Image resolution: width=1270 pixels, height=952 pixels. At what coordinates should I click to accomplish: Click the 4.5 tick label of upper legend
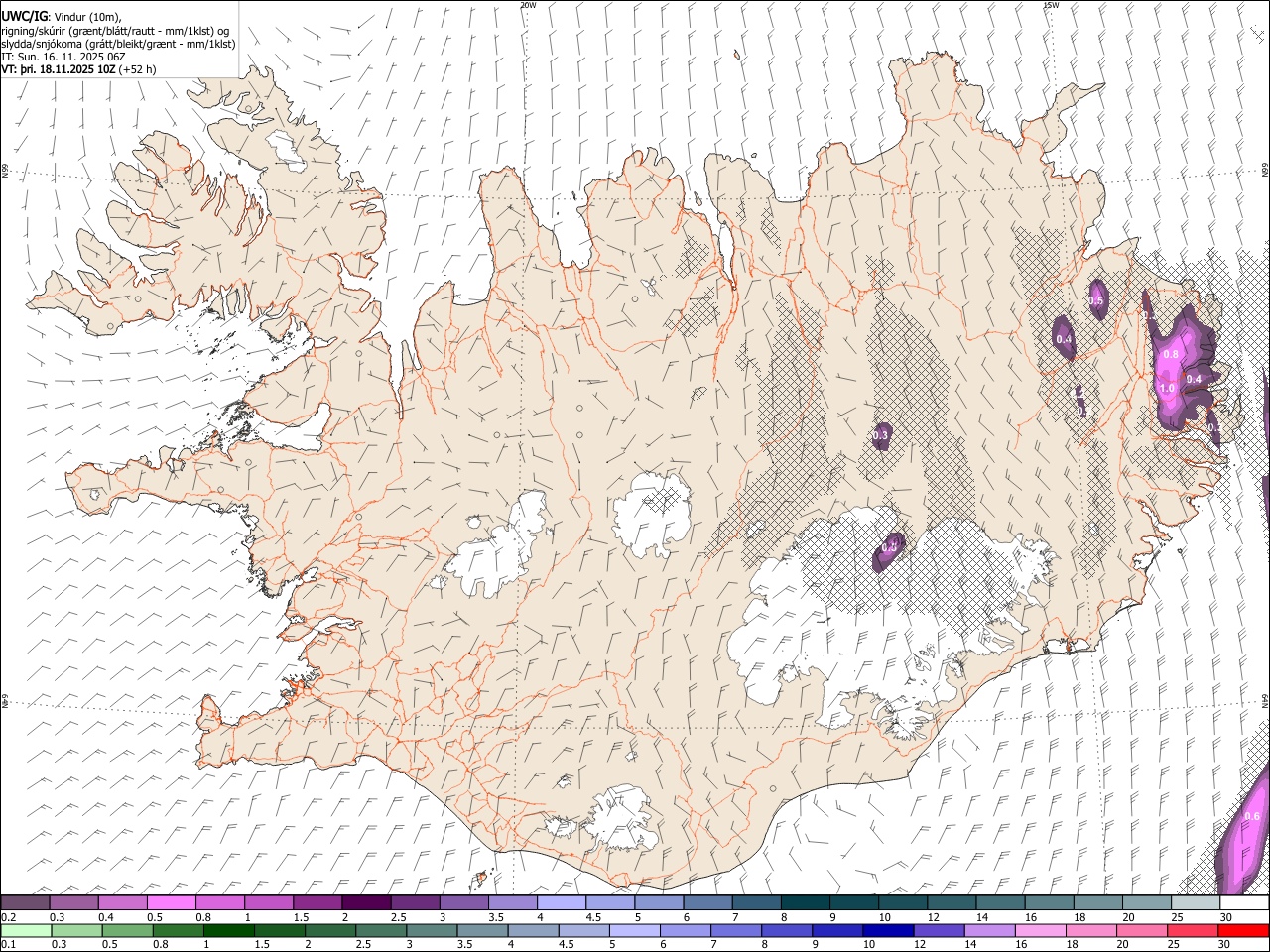coord(593,917)
